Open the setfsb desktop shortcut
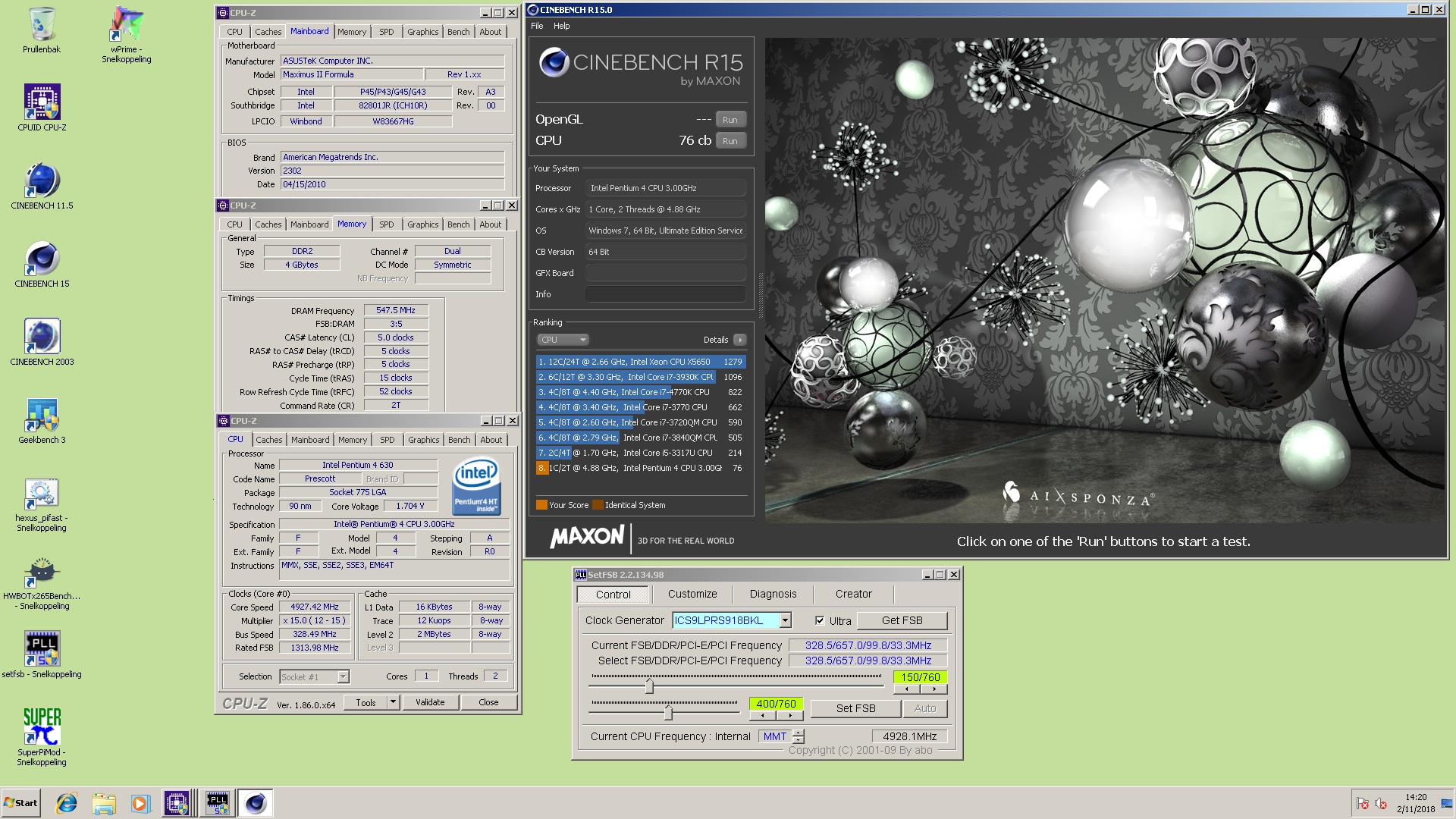The width and height of the screenshot is (1456, 819). click(42, 654)
